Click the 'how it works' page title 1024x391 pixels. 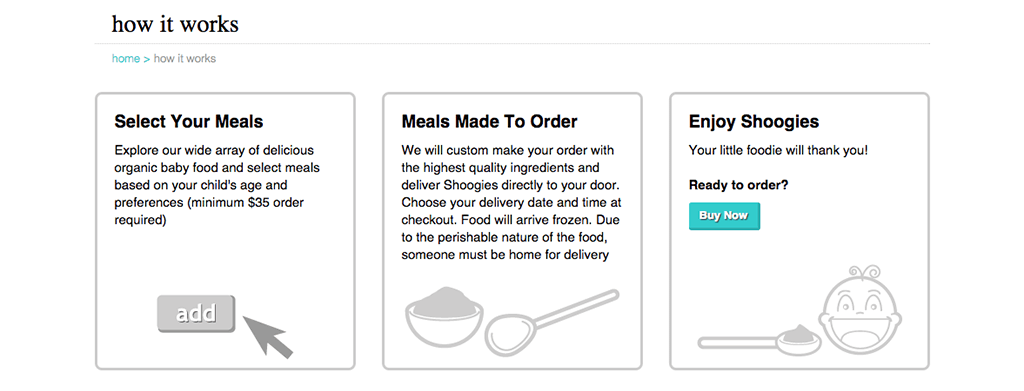tap(175, 24)
